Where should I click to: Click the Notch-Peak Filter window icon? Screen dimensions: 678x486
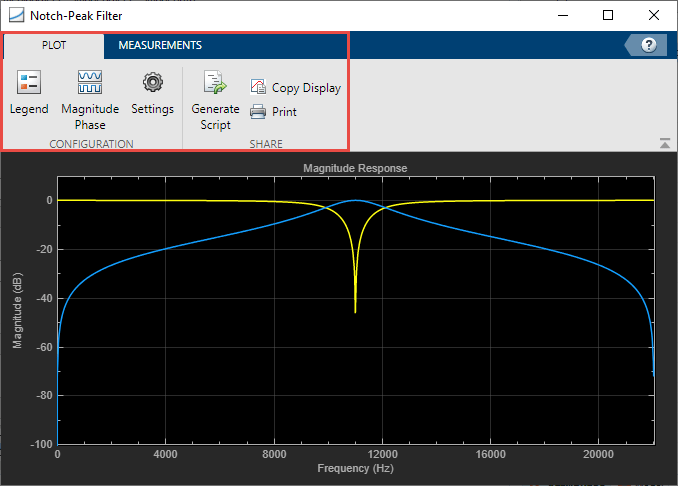pos(17,16)
